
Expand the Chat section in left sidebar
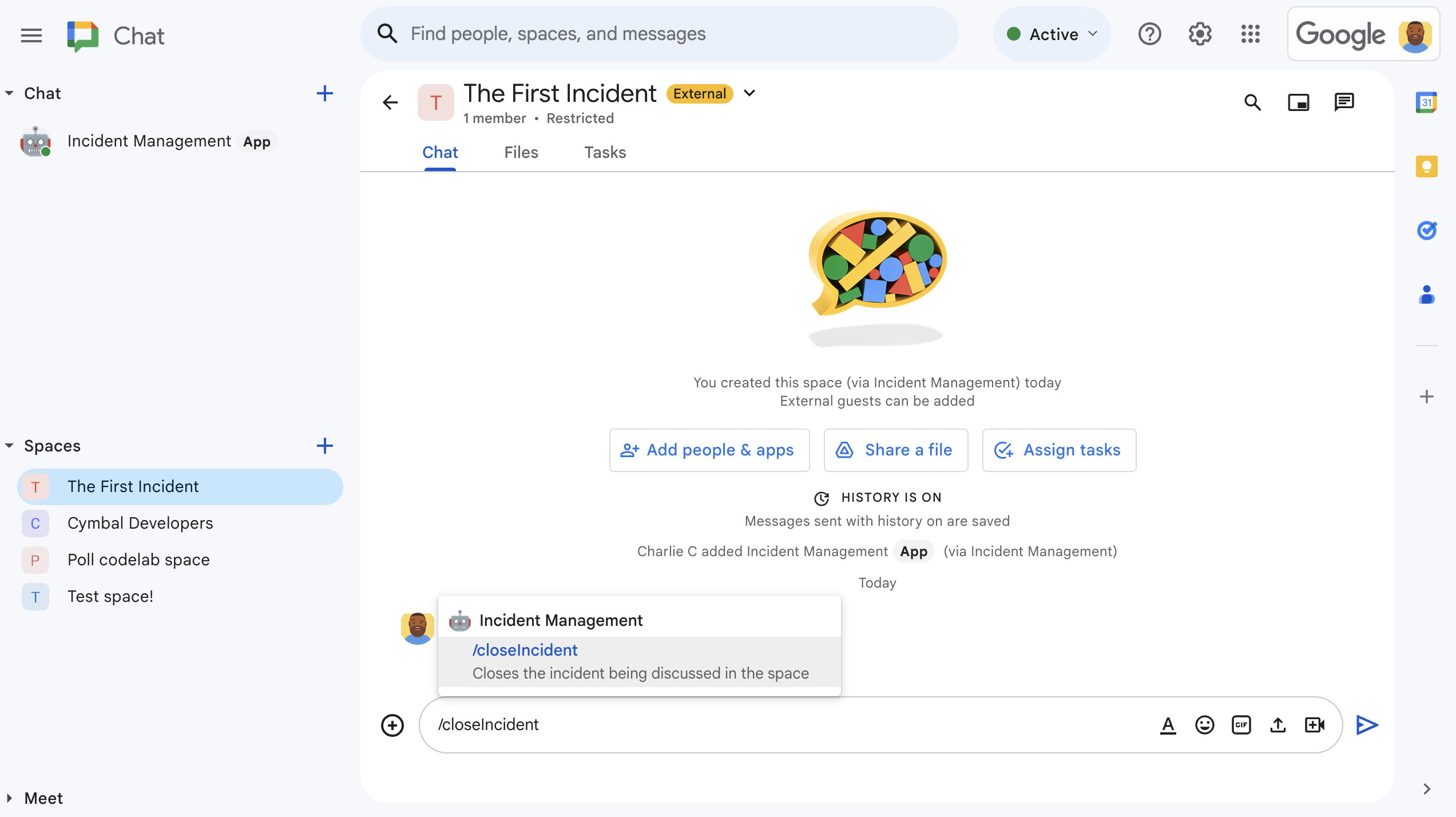9,93
